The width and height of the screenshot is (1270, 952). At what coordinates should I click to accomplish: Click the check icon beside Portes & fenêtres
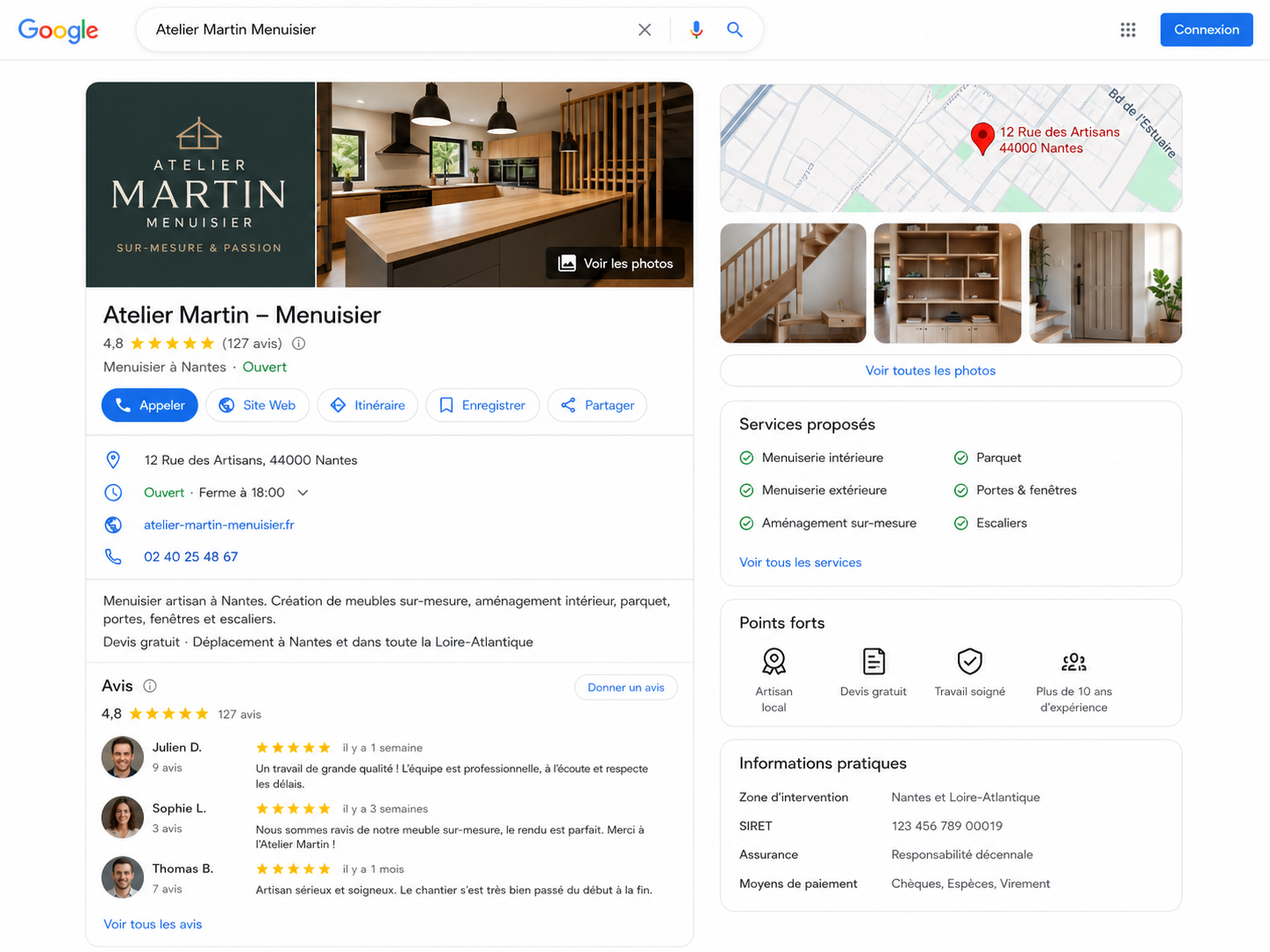pos(961,490)
